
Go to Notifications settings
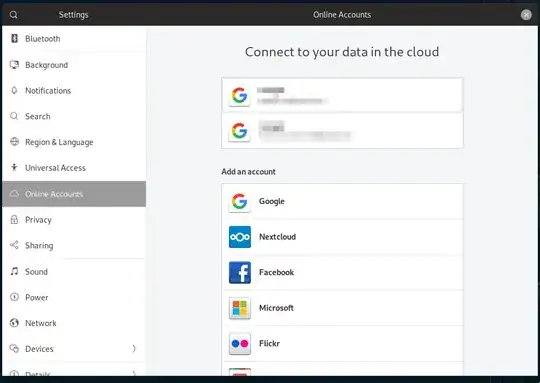click(x=74, y=91)
